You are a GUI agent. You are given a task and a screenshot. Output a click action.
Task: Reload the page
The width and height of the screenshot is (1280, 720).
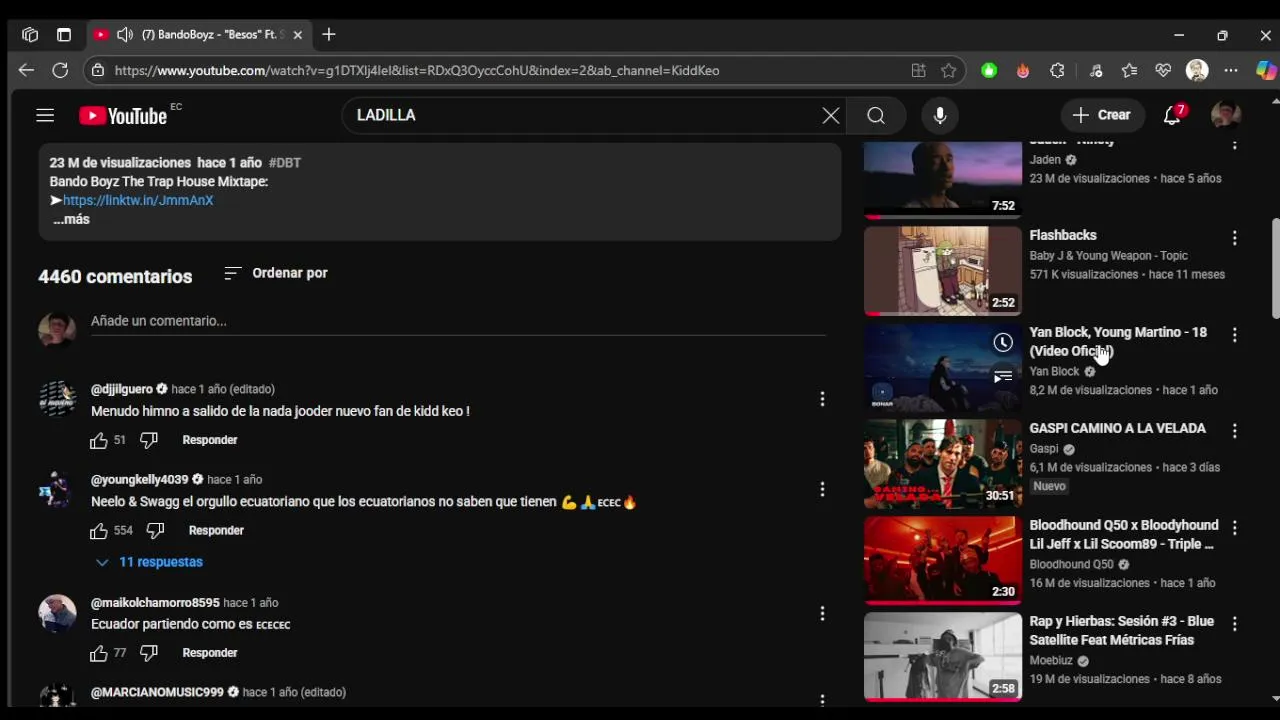pos(60,70)
